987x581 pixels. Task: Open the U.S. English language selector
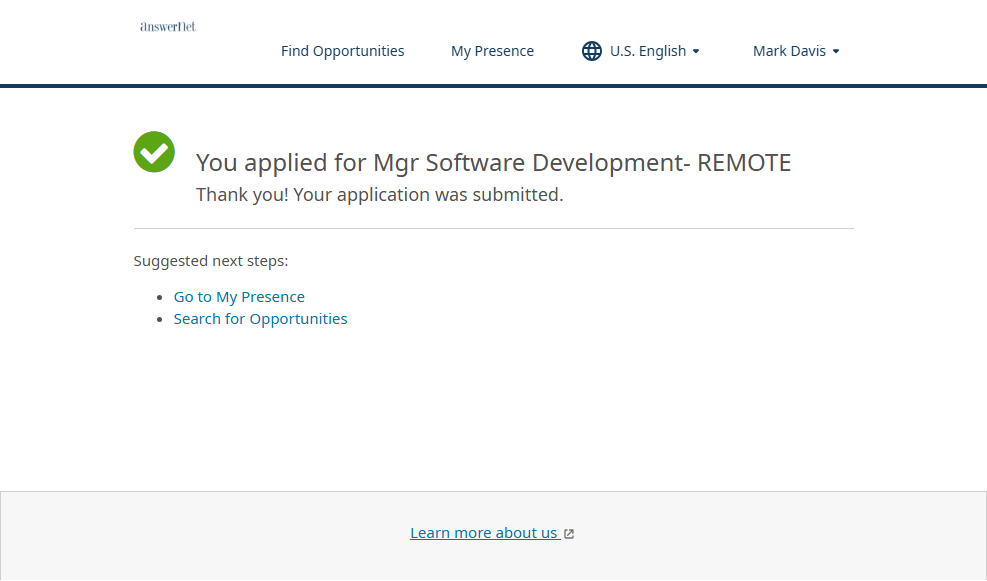tap(648, 51)
